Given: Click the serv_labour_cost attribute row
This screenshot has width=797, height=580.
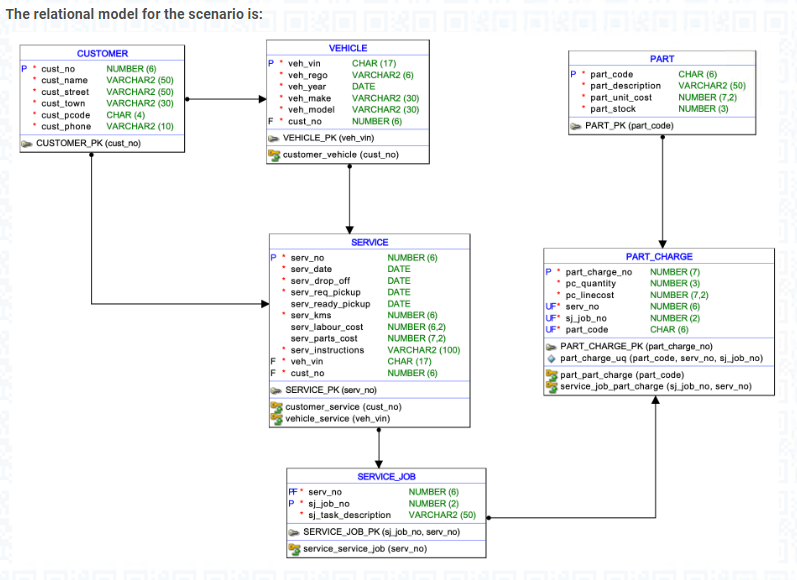Looking at the screenshot, I should (x=370, y=327).
